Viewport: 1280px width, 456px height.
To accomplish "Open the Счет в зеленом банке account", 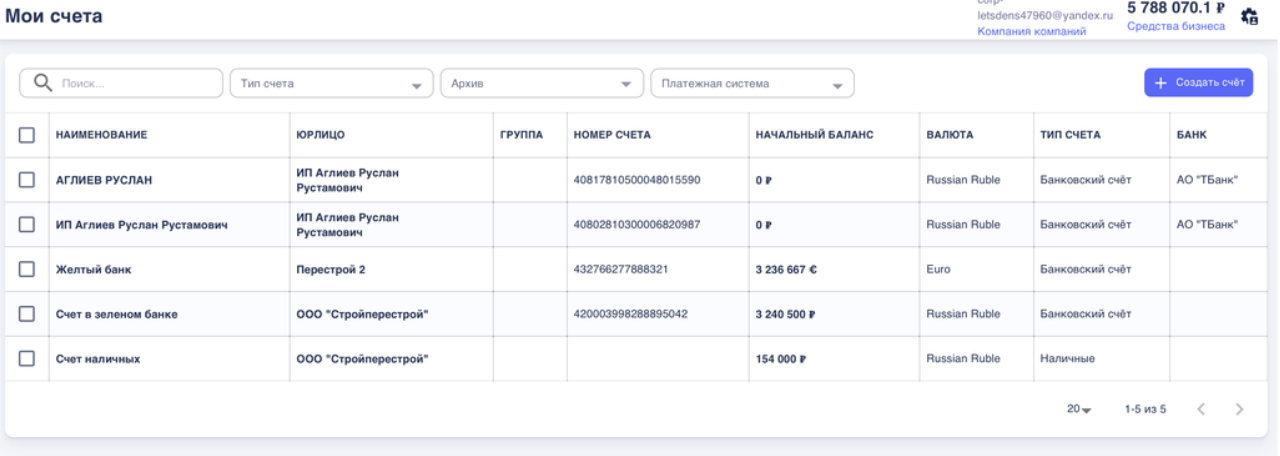I will click(x=116, y=314).
